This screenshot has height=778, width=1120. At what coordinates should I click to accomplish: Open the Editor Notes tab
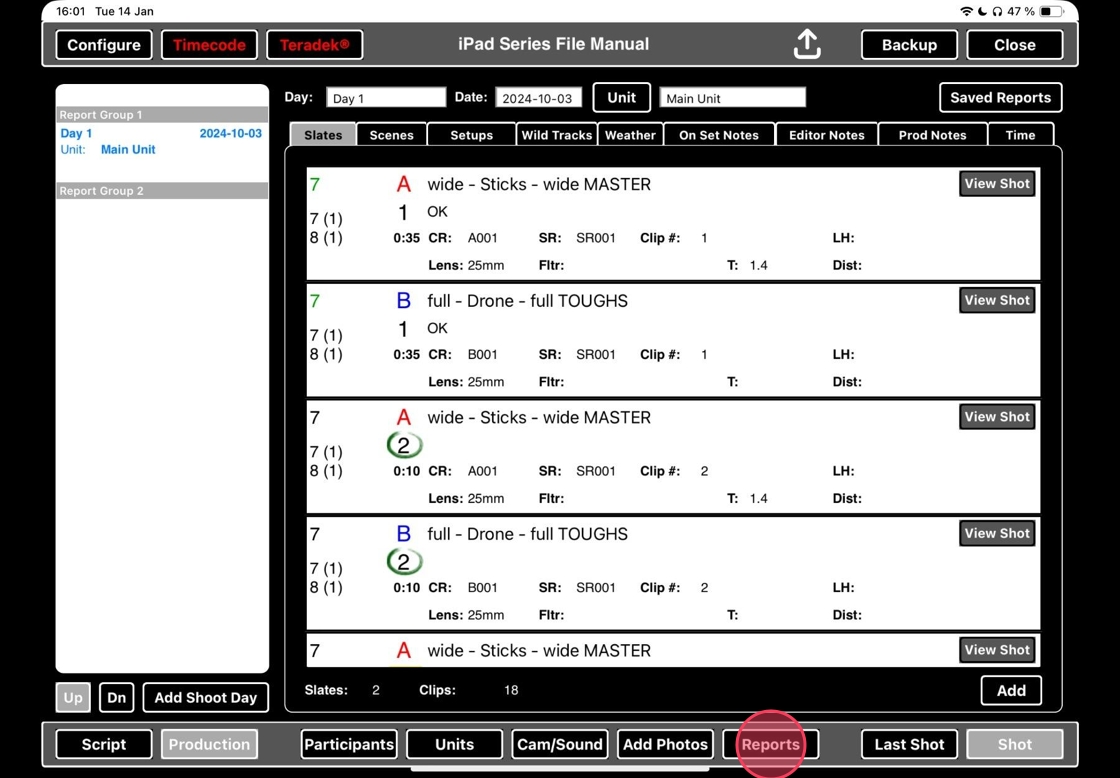point(826,135)
